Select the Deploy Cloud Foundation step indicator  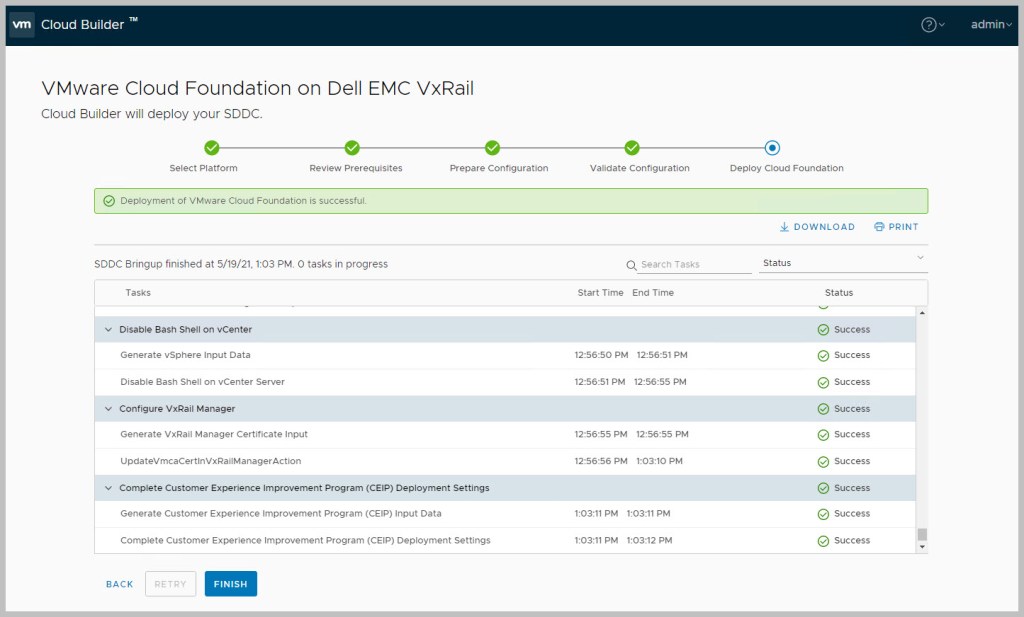click(772, 148)
